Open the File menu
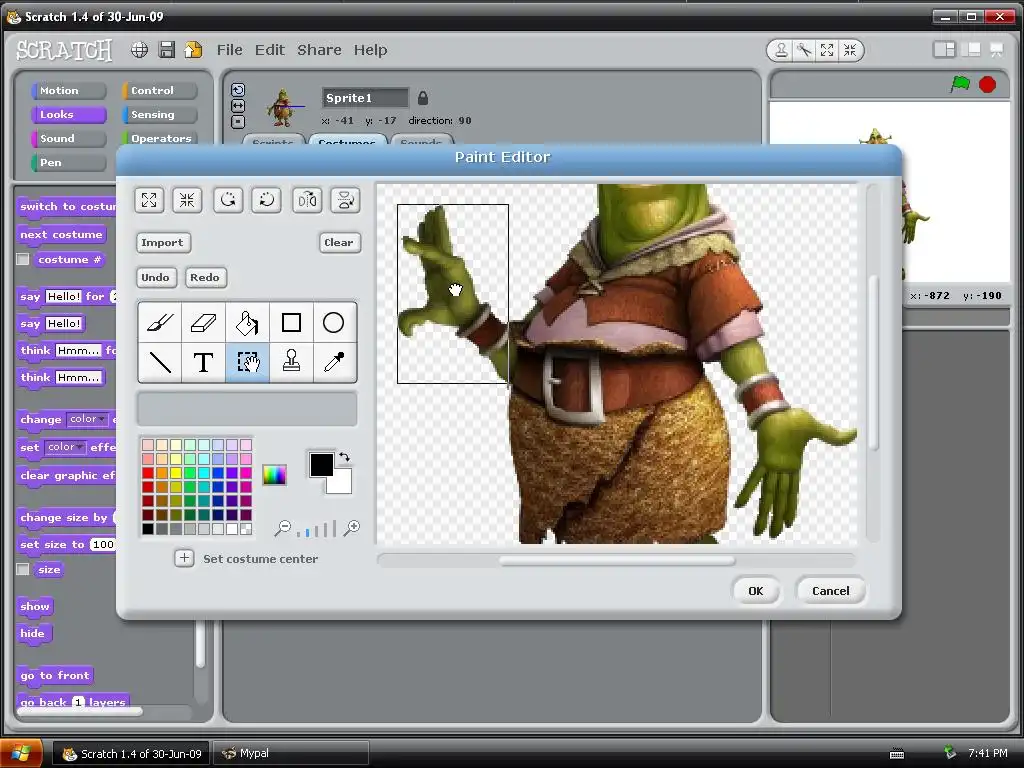This screenshot has height=768, width=1024. click(x=230, y=50)
